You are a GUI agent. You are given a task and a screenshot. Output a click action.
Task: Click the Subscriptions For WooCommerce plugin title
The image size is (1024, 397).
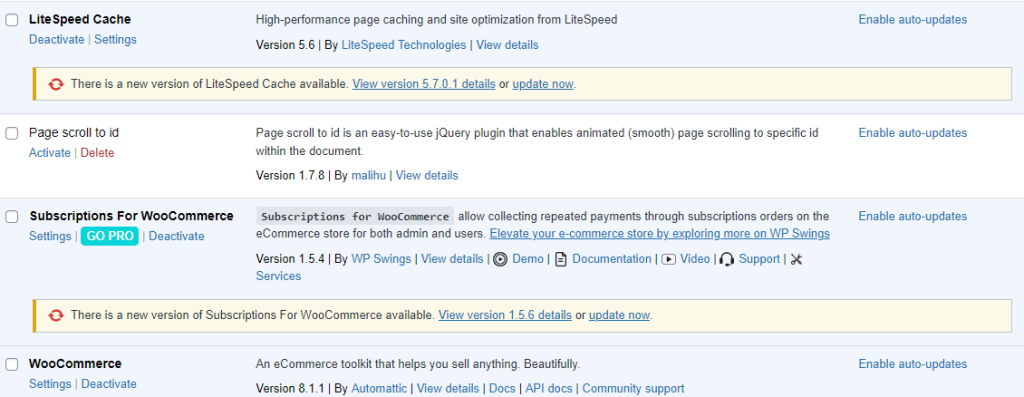[131, 216]
